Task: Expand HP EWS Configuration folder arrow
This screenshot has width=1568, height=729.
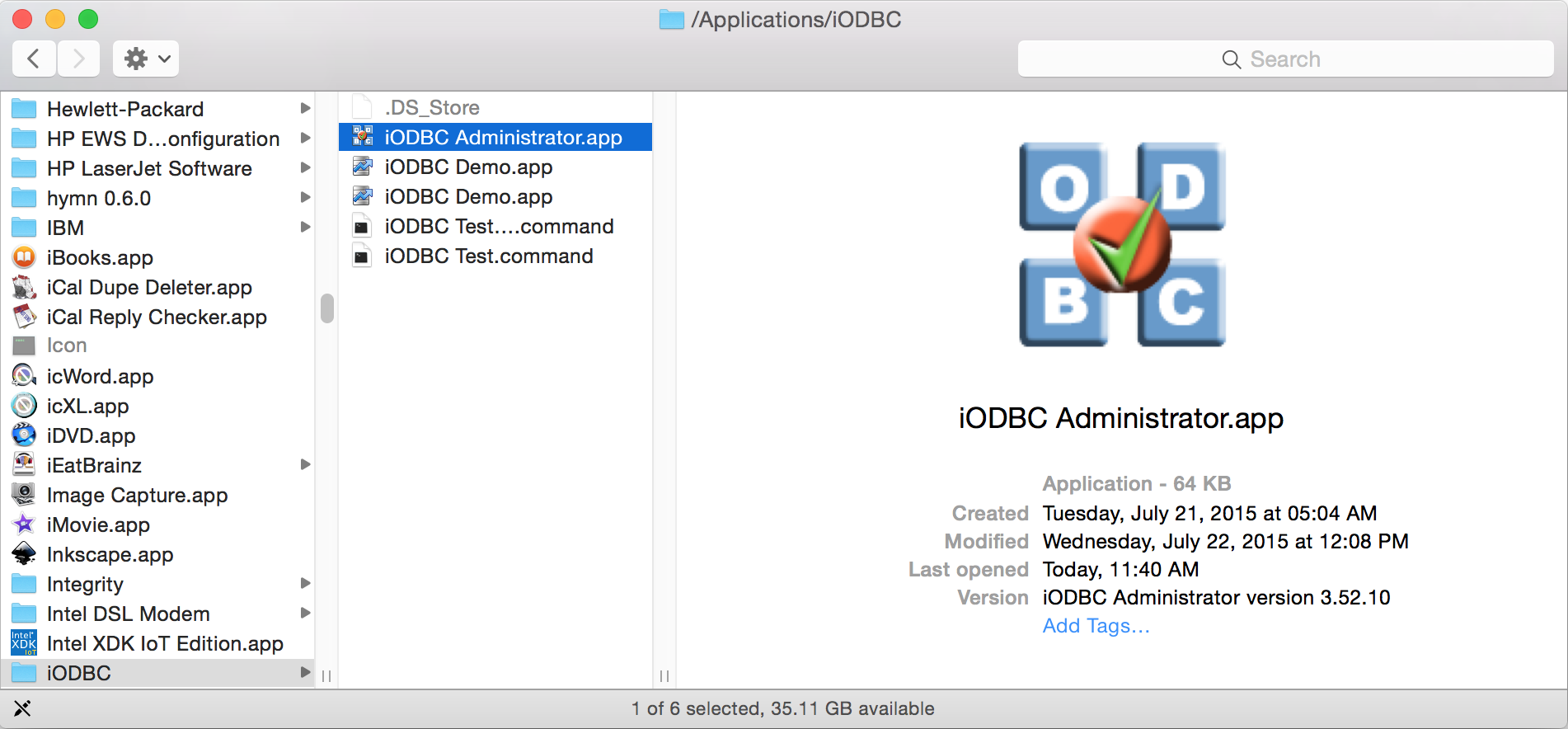Action: click(x=305, y=138)
